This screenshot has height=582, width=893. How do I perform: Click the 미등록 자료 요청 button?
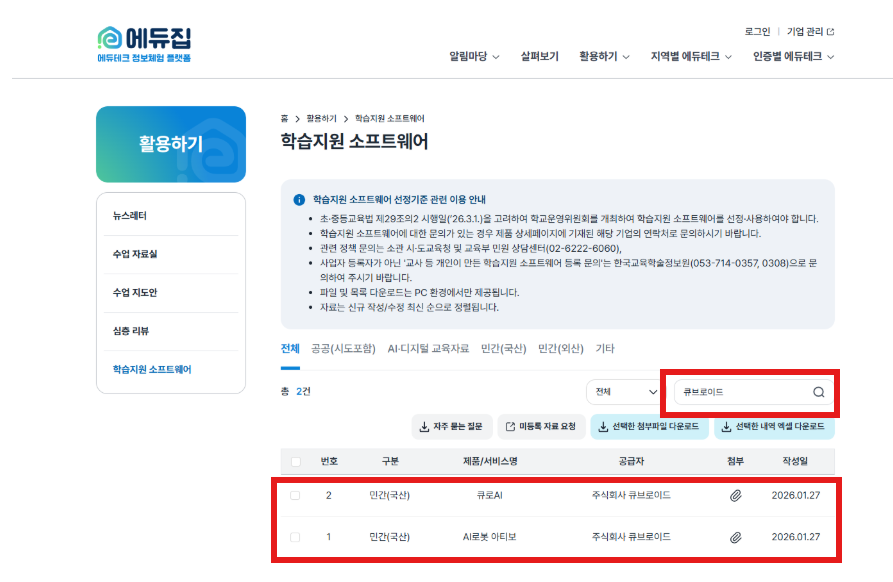(541, 427)
